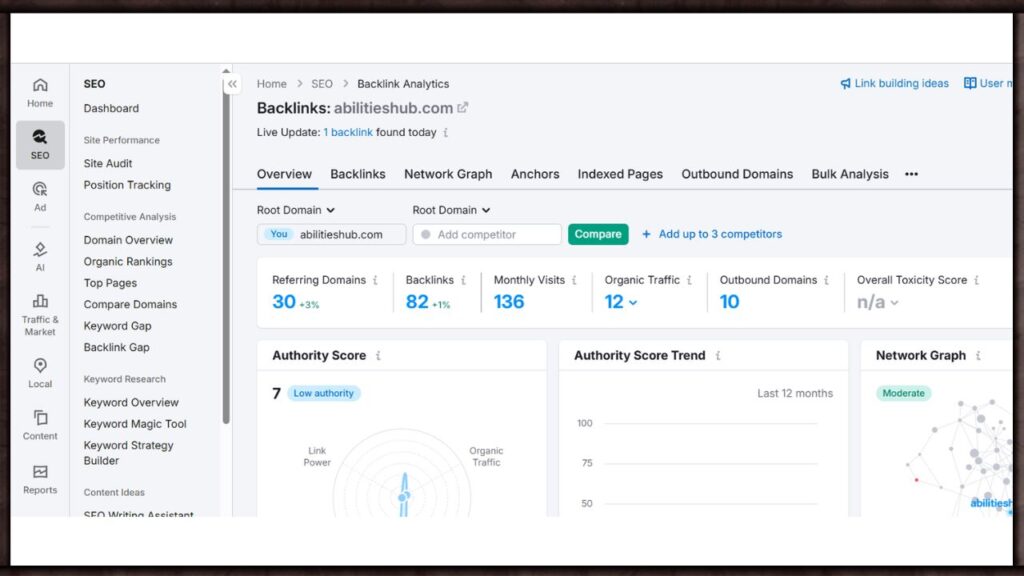Image resolution: width=1024 pixels, height=576 pixels.
Task: Open Dashboard in SEO menu
Action: coord(111,108)
